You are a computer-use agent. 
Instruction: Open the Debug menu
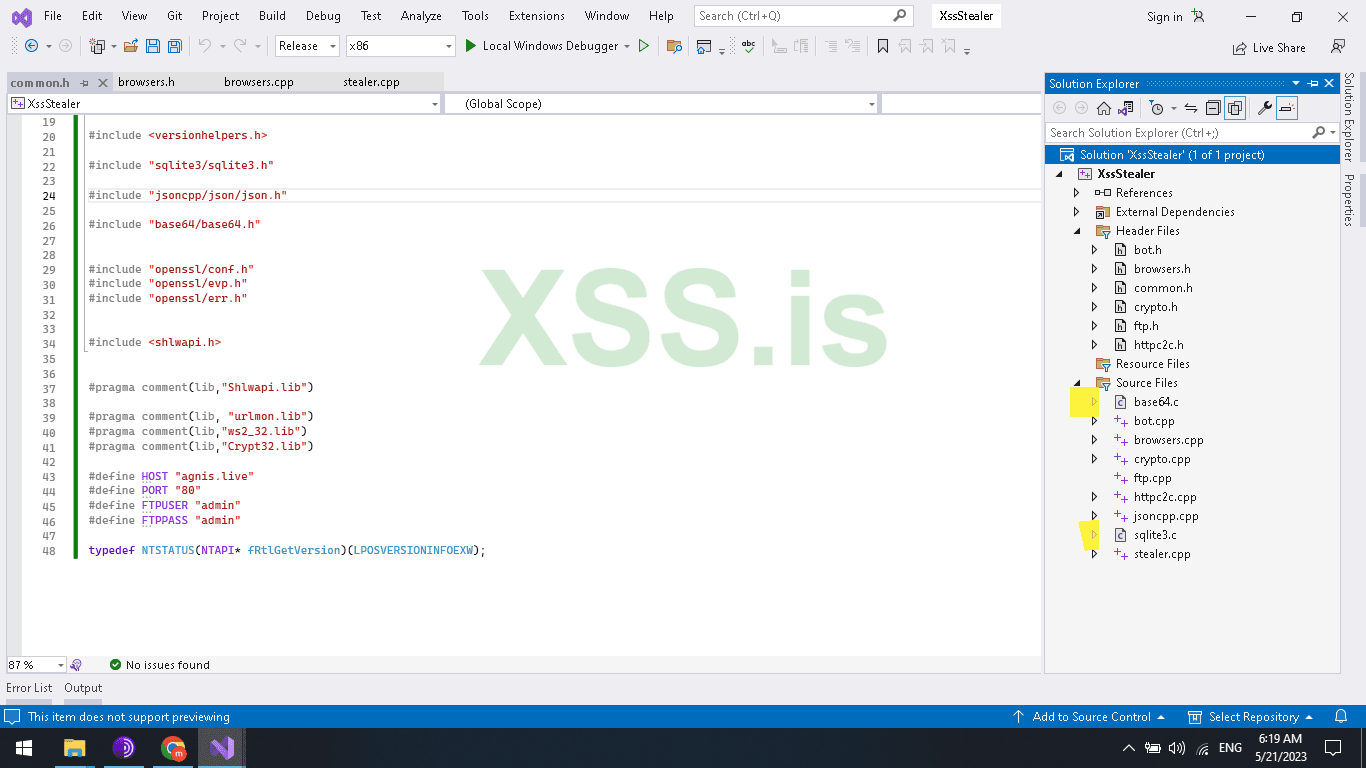tap(323, 16)
